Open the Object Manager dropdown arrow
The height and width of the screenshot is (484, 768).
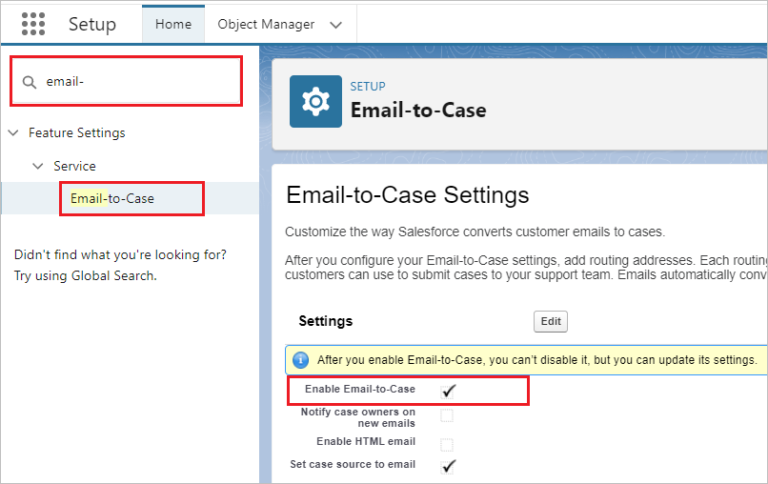click(335, 25)
